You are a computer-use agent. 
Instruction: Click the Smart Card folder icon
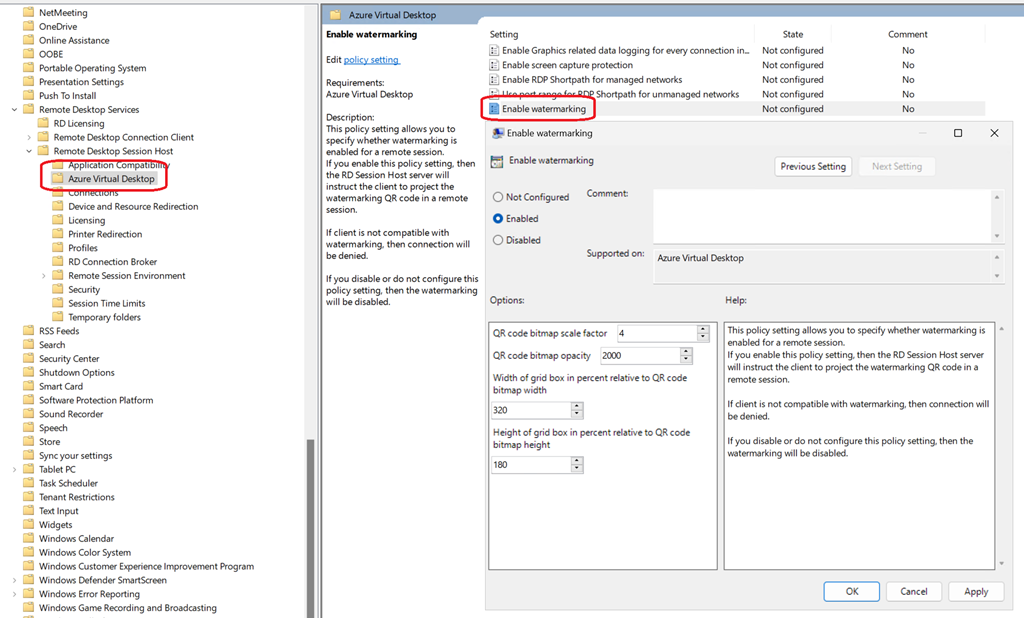tap(28, 386)
